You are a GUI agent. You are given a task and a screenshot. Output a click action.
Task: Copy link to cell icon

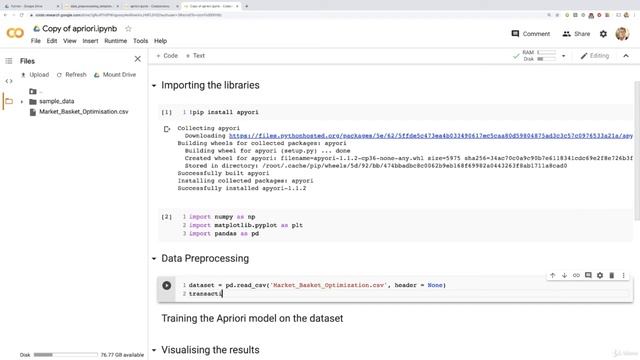pos(576,276)
